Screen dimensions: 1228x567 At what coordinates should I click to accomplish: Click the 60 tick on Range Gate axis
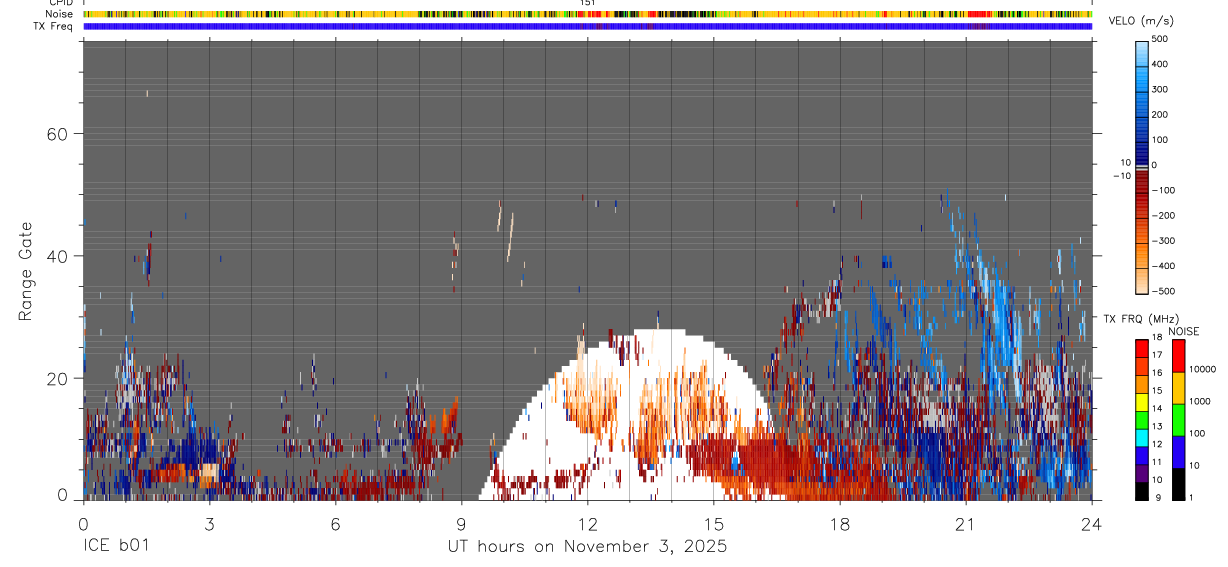coord(59,134)
